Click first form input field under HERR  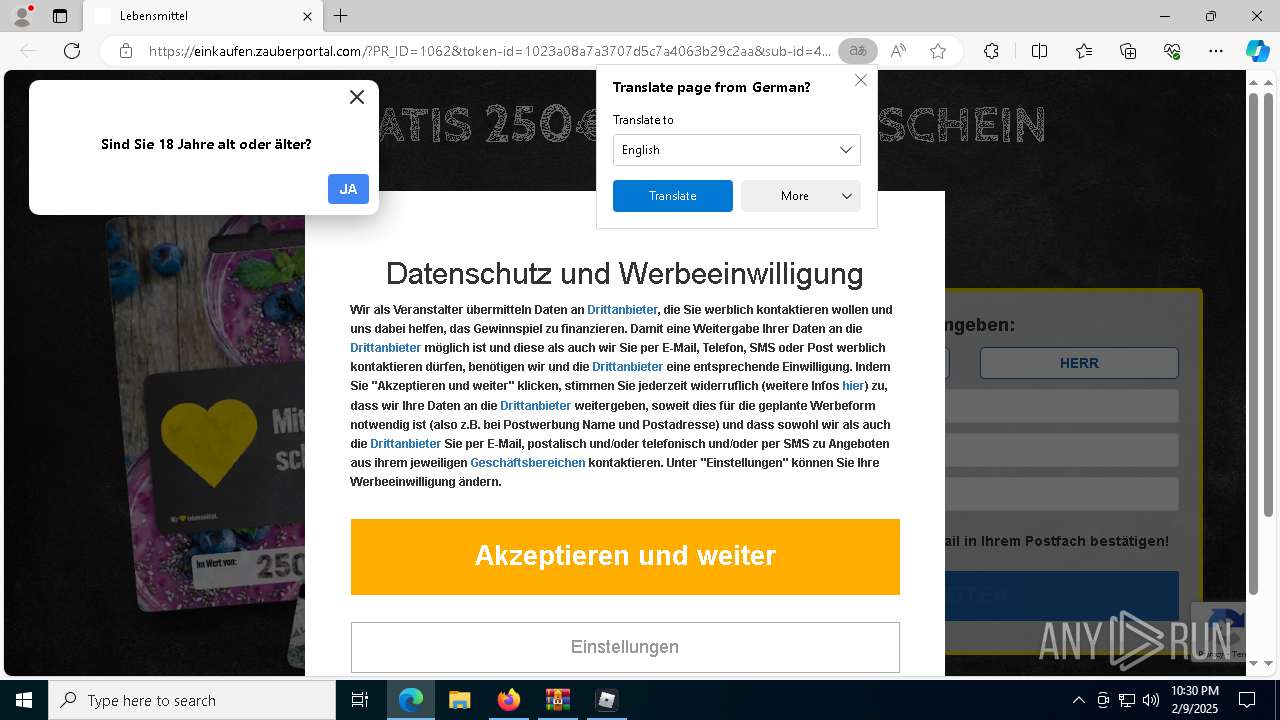pyautogui.click(x=1062, y=406)
